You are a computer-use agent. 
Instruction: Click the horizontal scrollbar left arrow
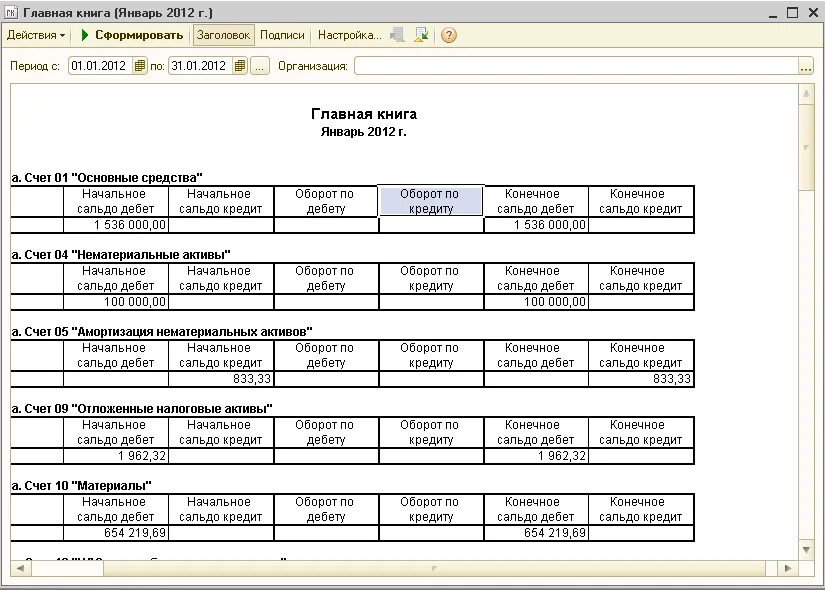coord(21,568)
